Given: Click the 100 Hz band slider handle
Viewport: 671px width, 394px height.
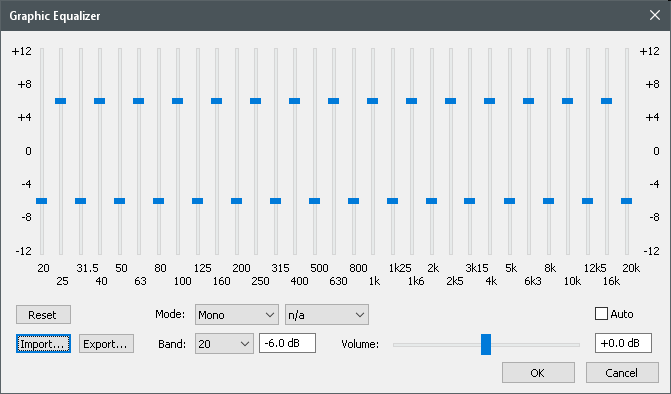Looking at the screenshot, I should point(178,101).
